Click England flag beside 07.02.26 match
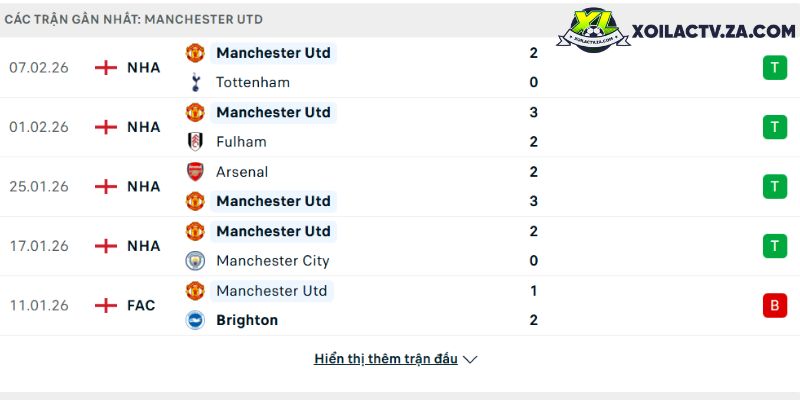 pyautogui.click(x=105, y=67)
